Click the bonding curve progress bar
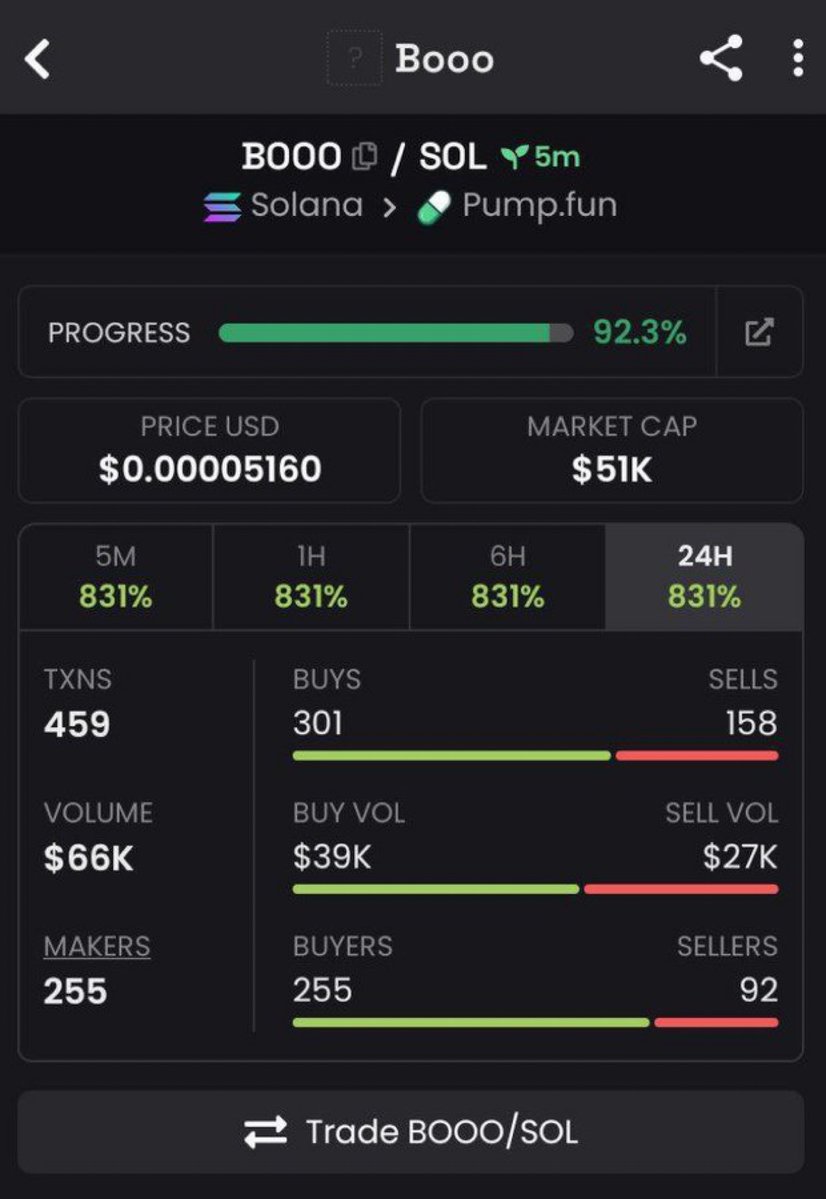The height and width of the screenshot is (1199, 826). click(395, 333)
